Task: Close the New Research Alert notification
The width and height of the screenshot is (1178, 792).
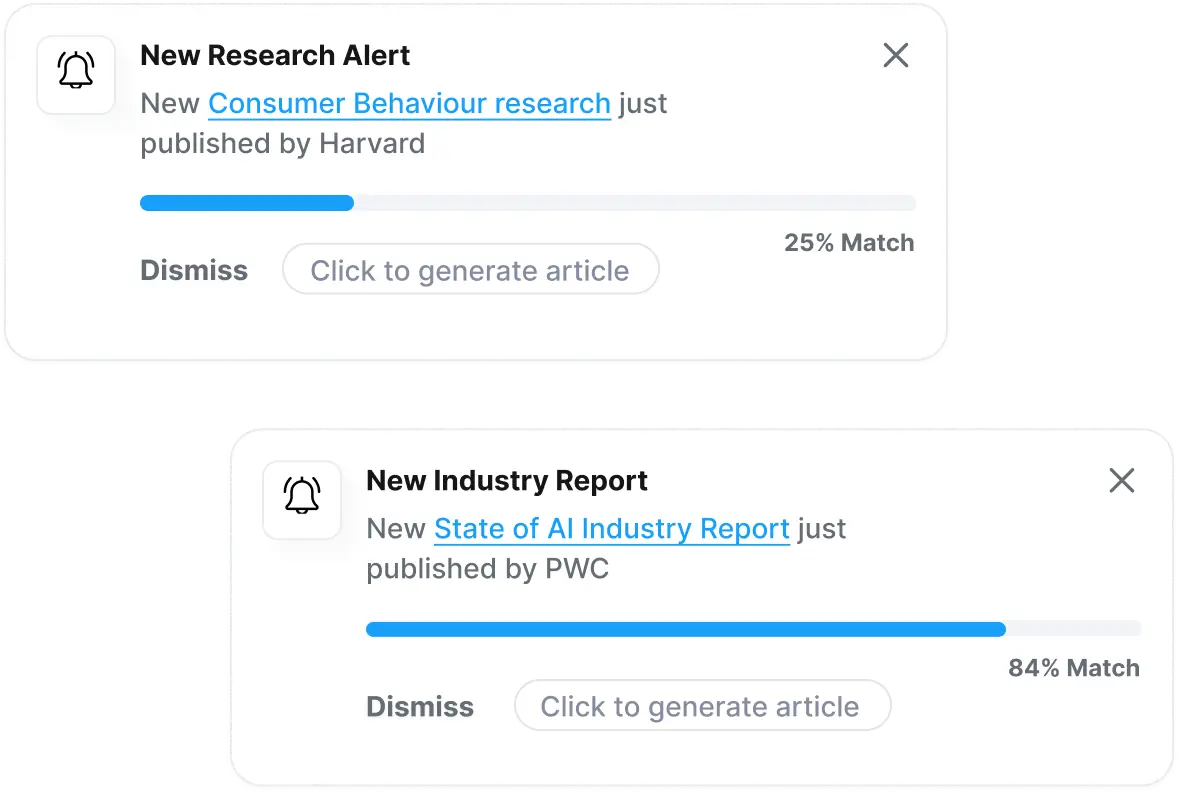Action: (x=896, y=56)
